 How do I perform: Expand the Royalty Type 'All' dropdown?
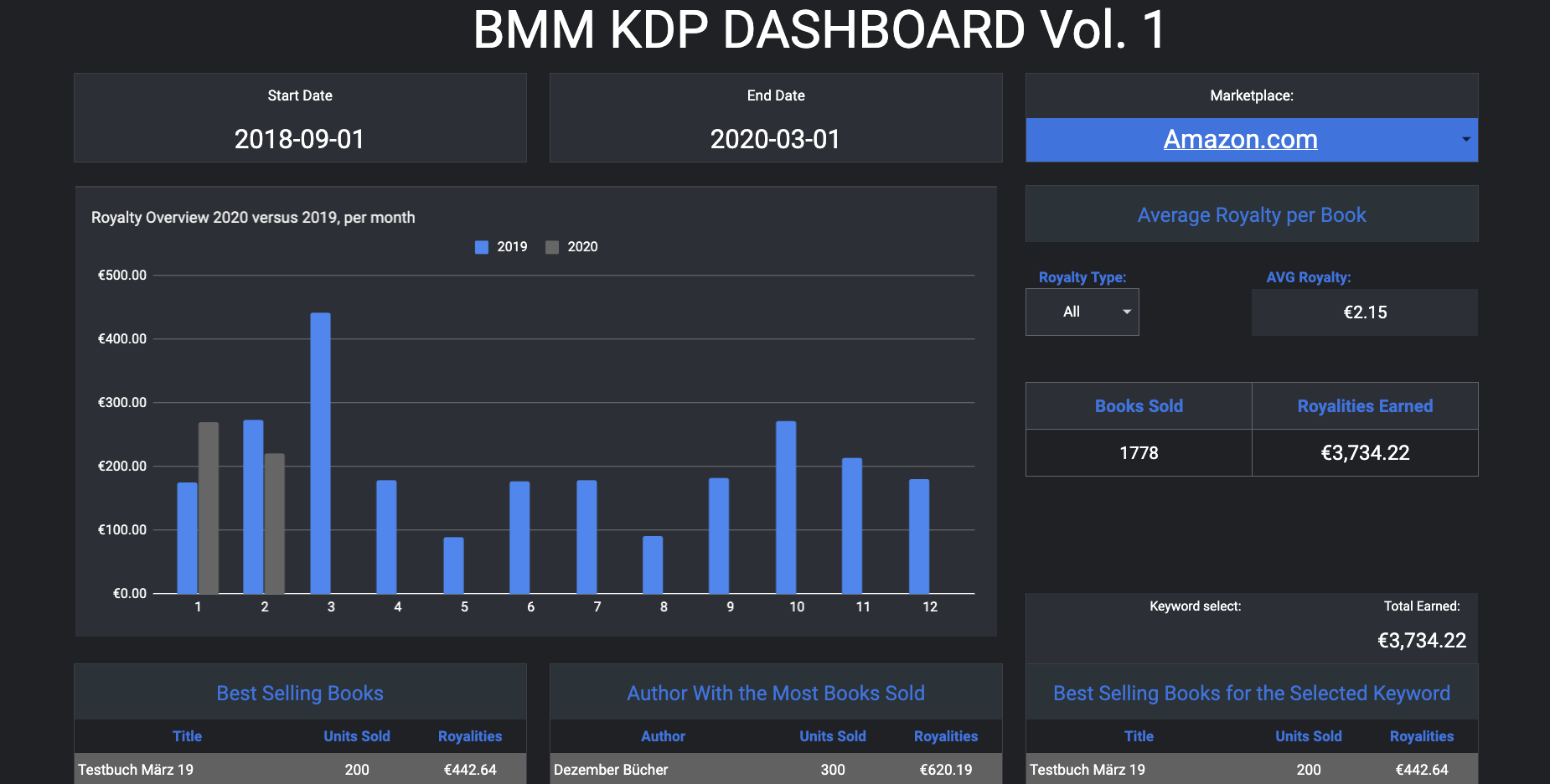click(x=1126, y=312)
